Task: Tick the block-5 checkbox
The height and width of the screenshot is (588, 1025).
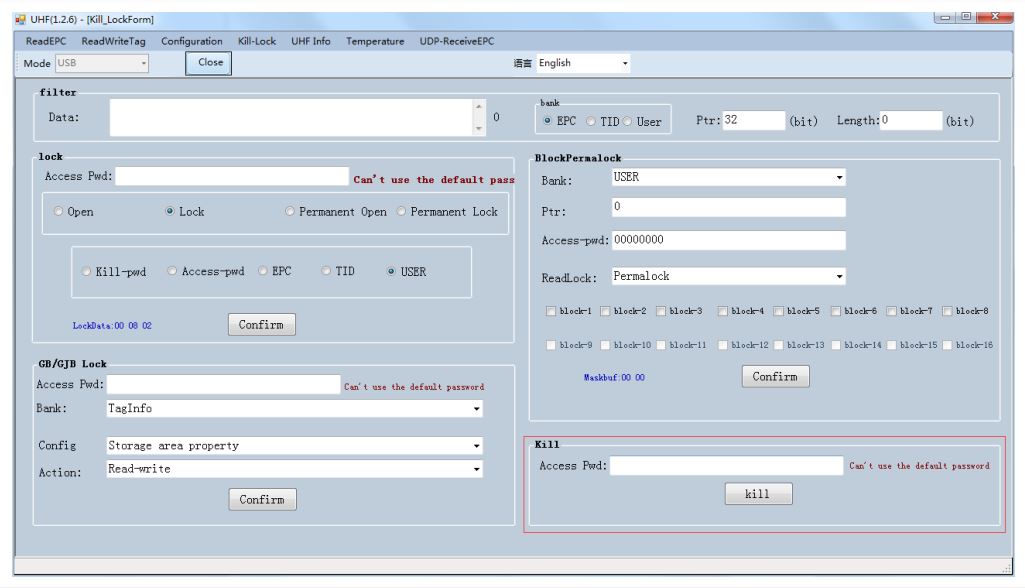Action: coord(778,311)
